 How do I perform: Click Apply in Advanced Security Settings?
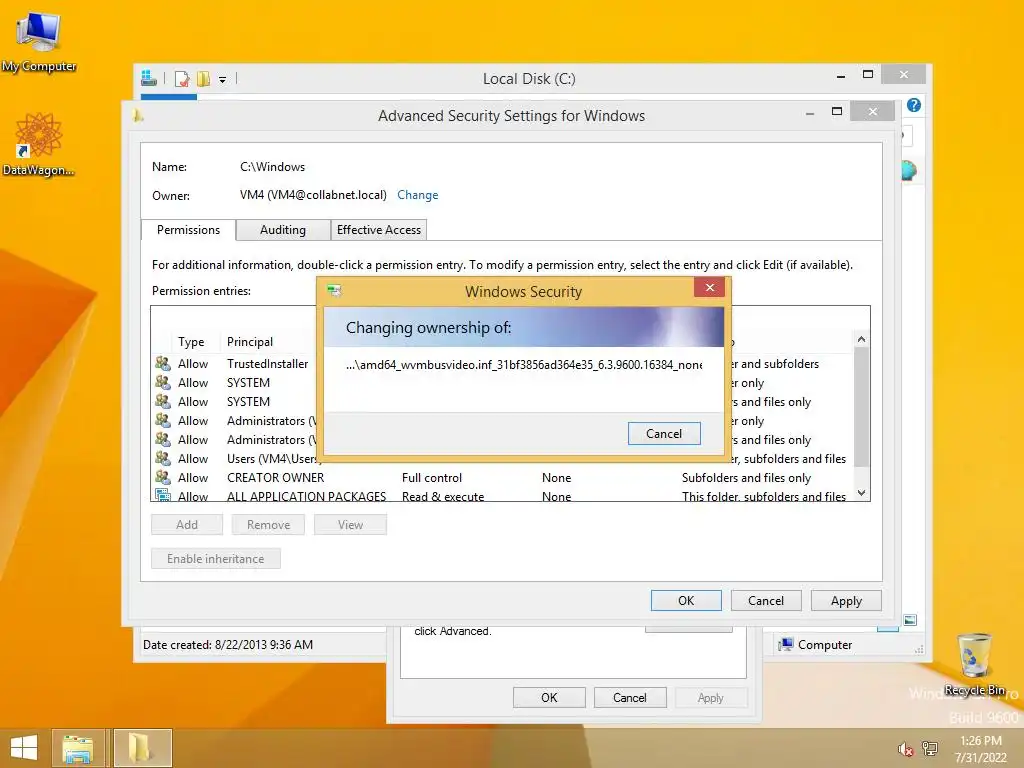(846, 601)
